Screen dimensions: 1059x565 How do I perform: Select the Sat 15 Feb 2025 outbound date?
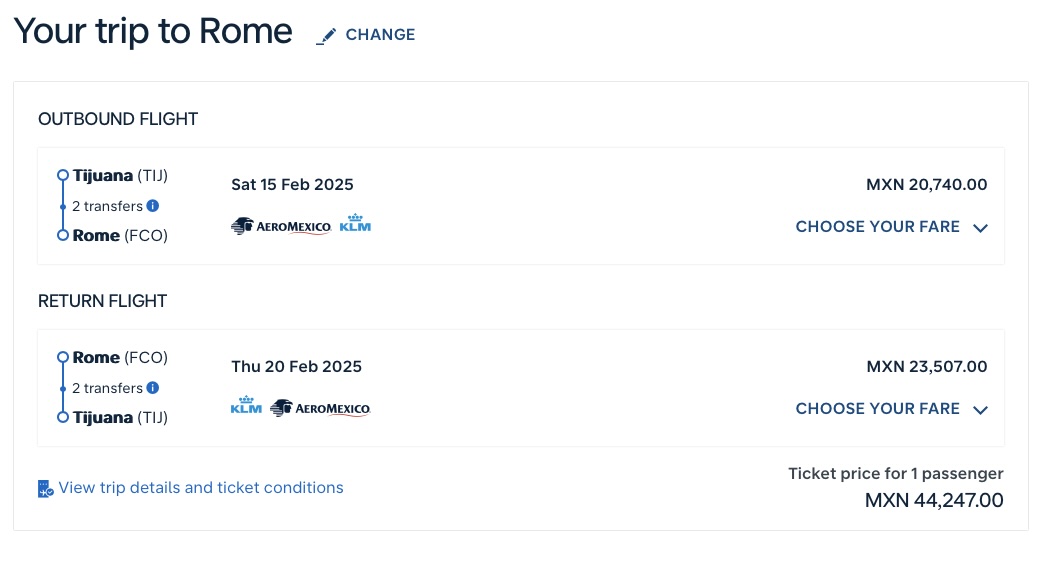click(292, 185)
